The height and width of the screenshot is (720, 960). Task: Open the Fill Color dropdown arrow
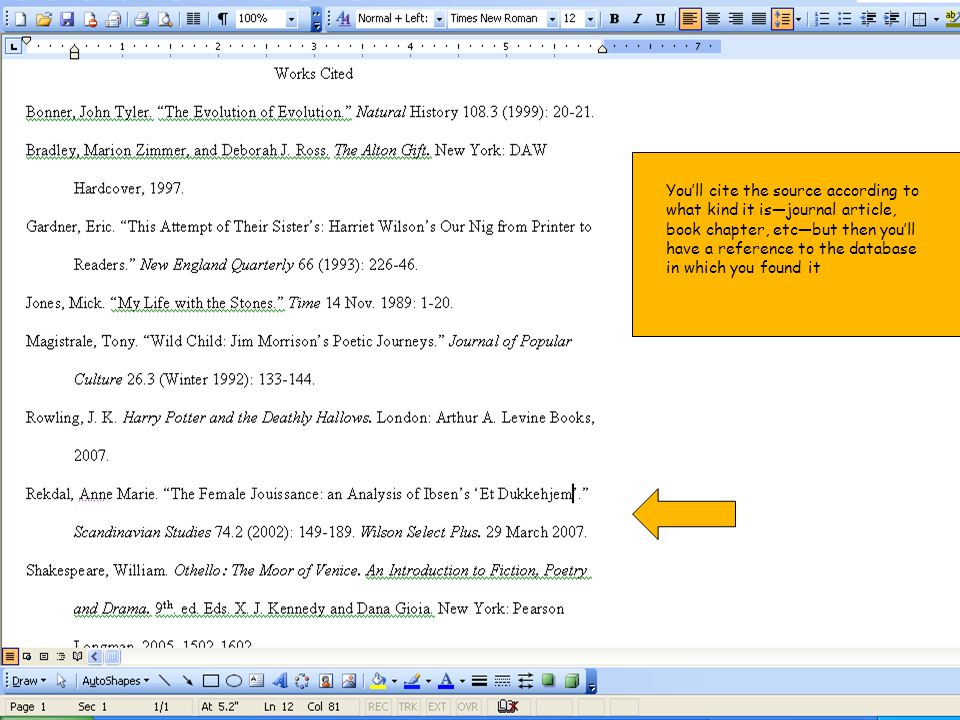coord(394,681)
